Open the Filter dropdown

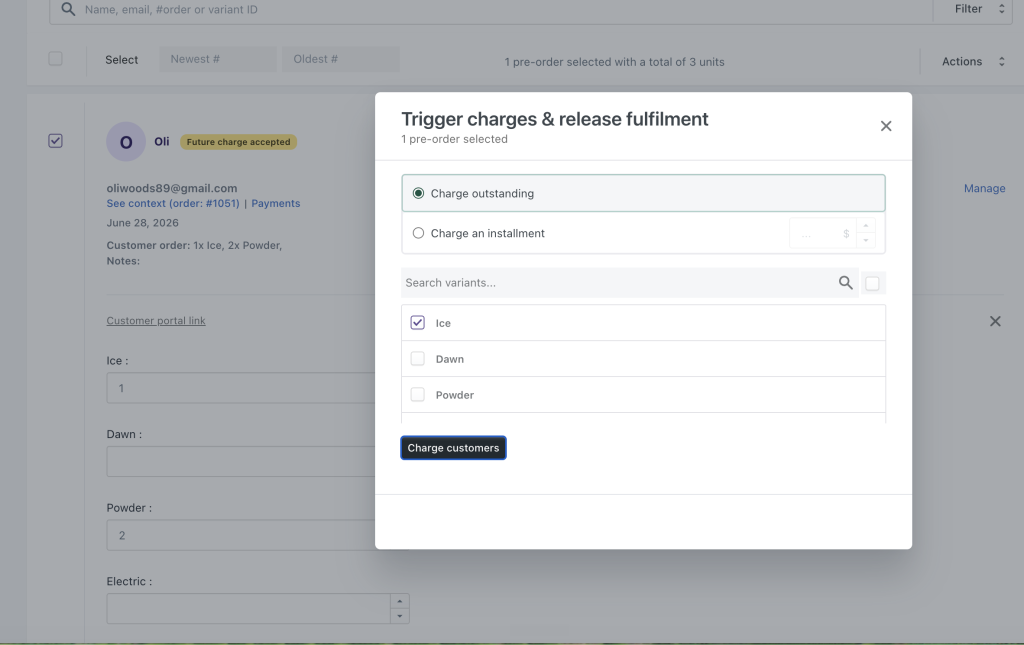[x=978, y=9]
